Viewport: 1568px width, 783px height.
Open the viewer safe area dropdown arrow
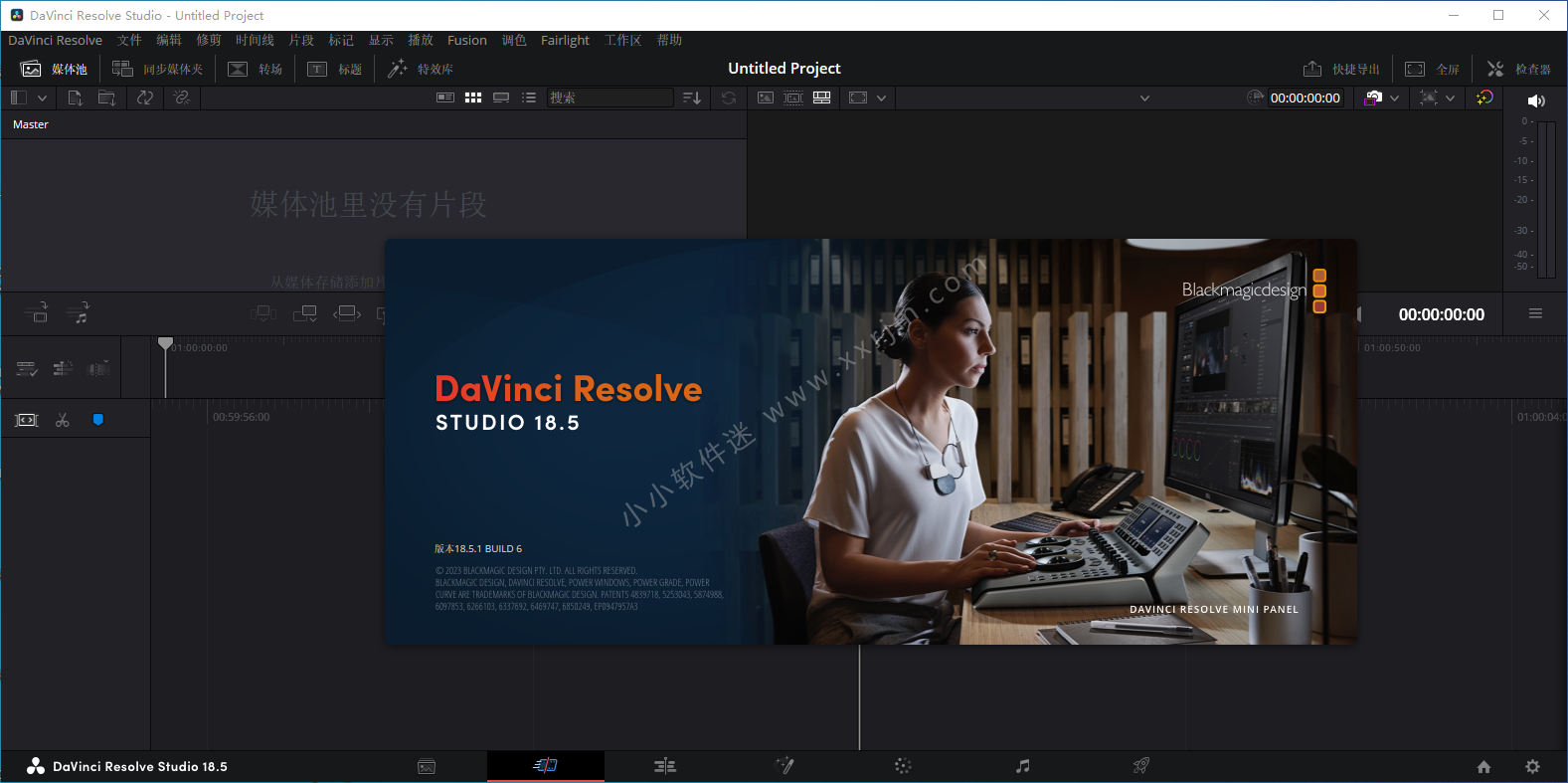881,98
